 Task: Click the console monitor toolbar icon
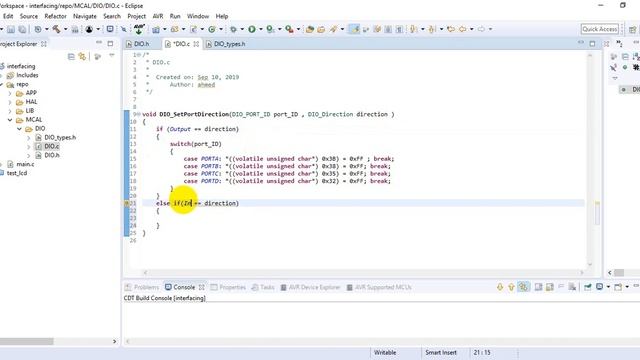110,29
